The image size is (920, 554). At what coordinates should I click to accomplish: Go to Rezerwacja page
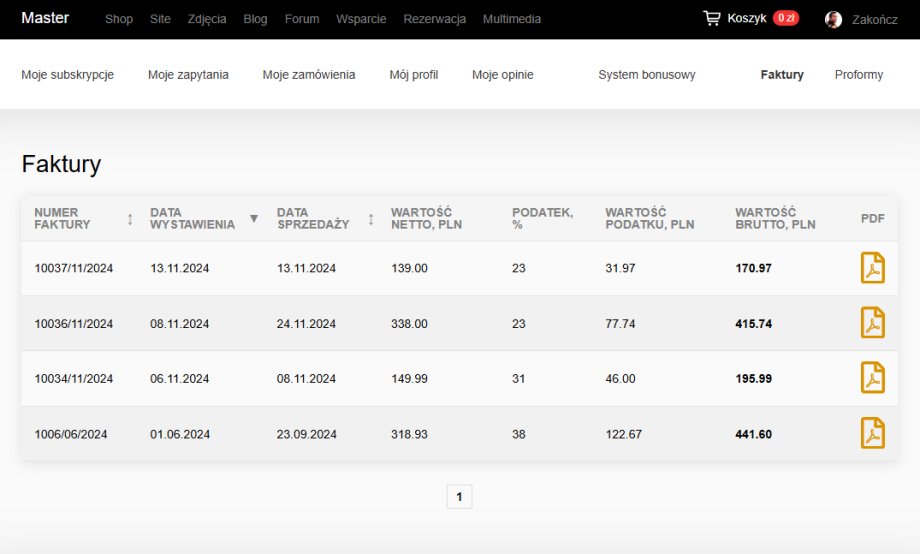[434, 19]
